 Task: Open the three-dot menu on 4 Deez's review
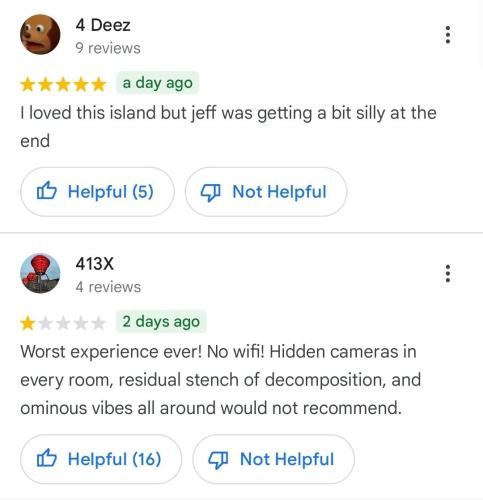(448, 35)
